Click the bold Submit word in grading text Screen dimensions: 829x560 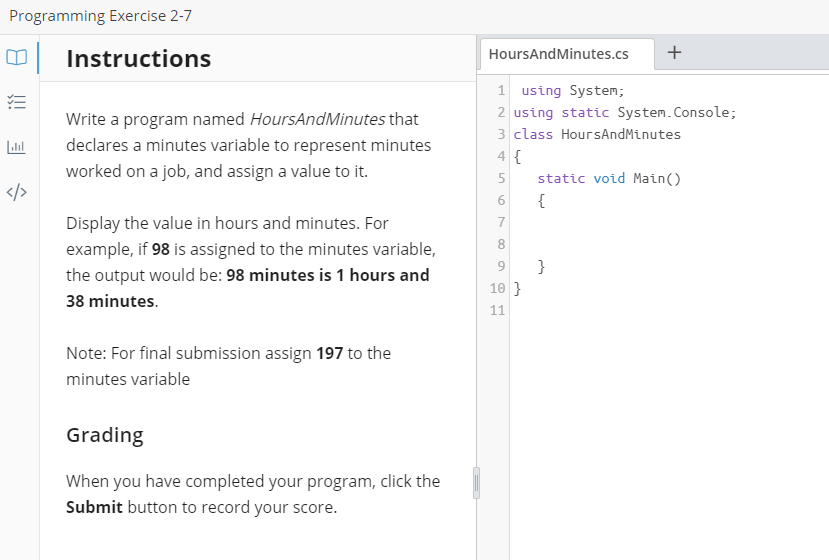(x=94, y=507)
